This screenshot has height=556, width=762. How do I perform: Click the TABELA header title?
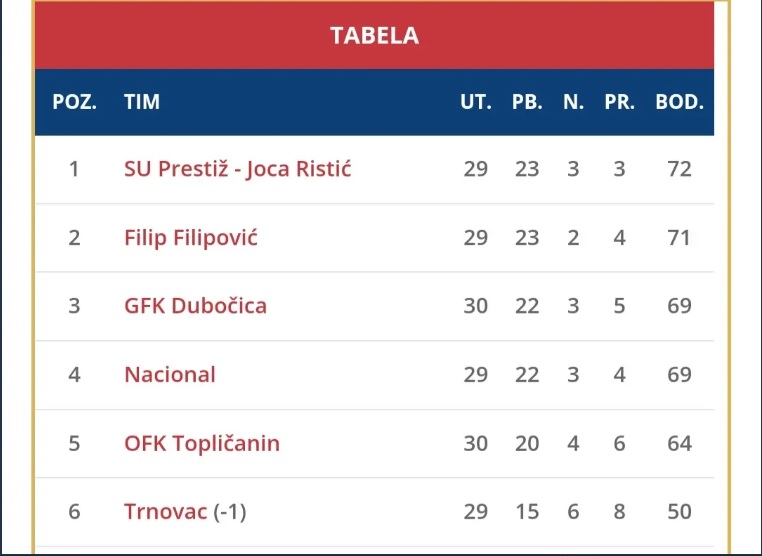374,36
